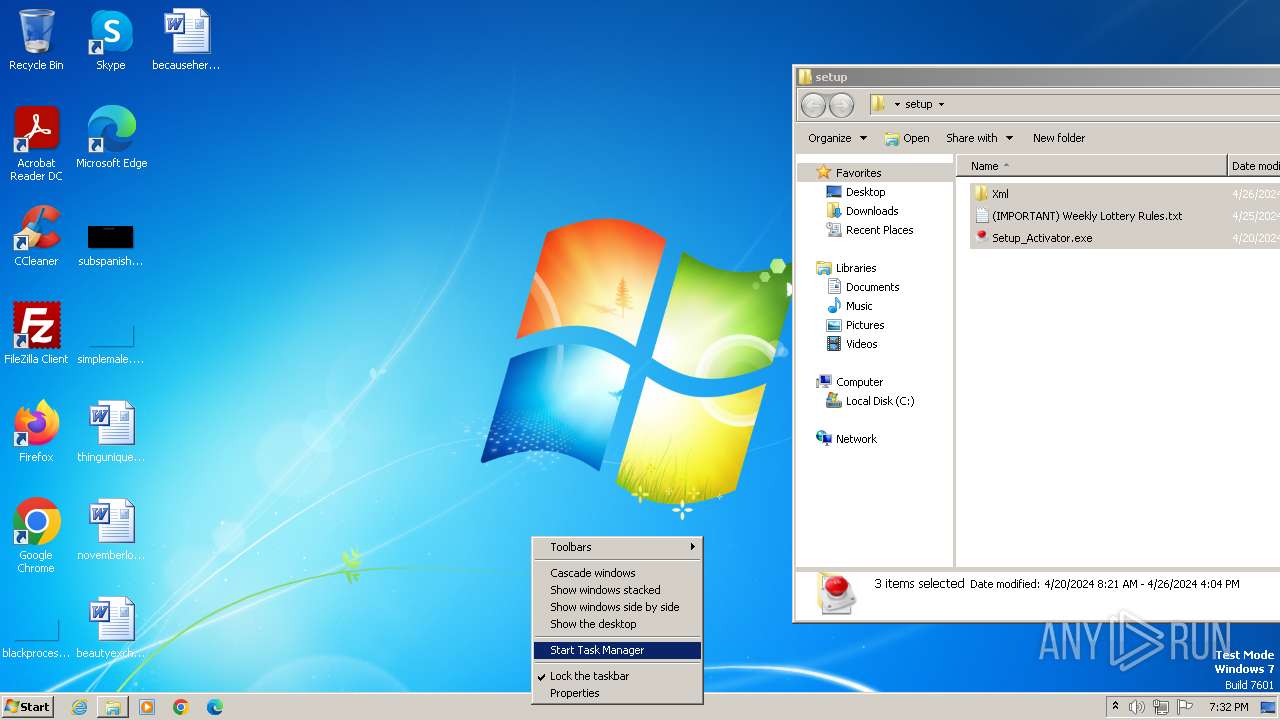
Task: Click the Explorer address bar field
Action: (x=1074, y=104)
